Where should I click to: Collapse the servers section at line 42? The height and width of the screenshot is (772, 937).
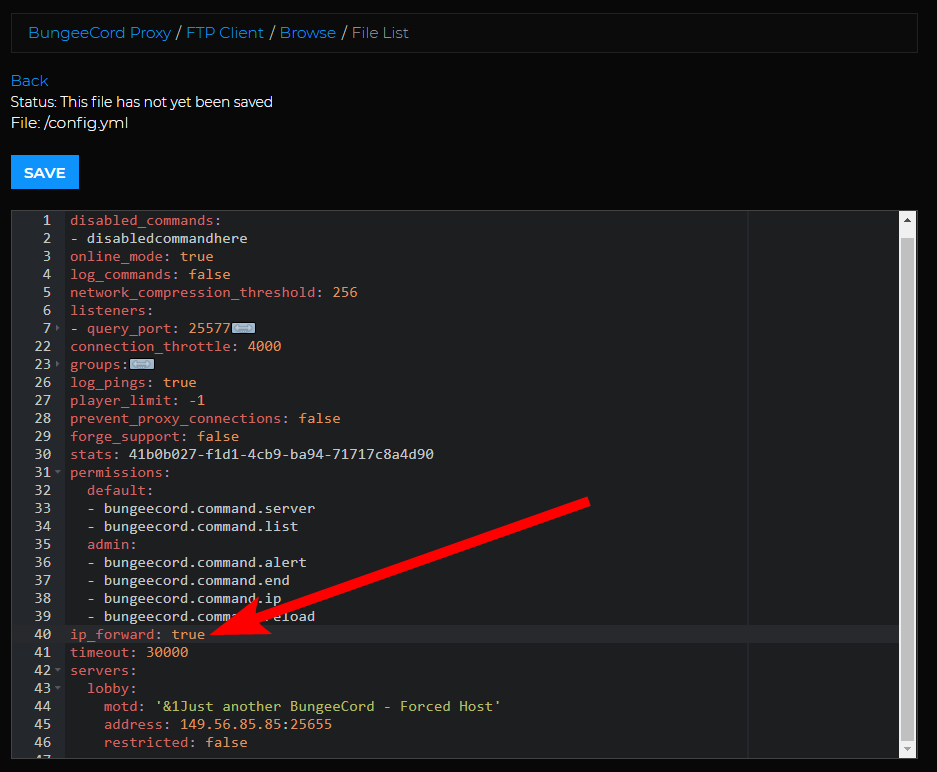tap(58, 670)
